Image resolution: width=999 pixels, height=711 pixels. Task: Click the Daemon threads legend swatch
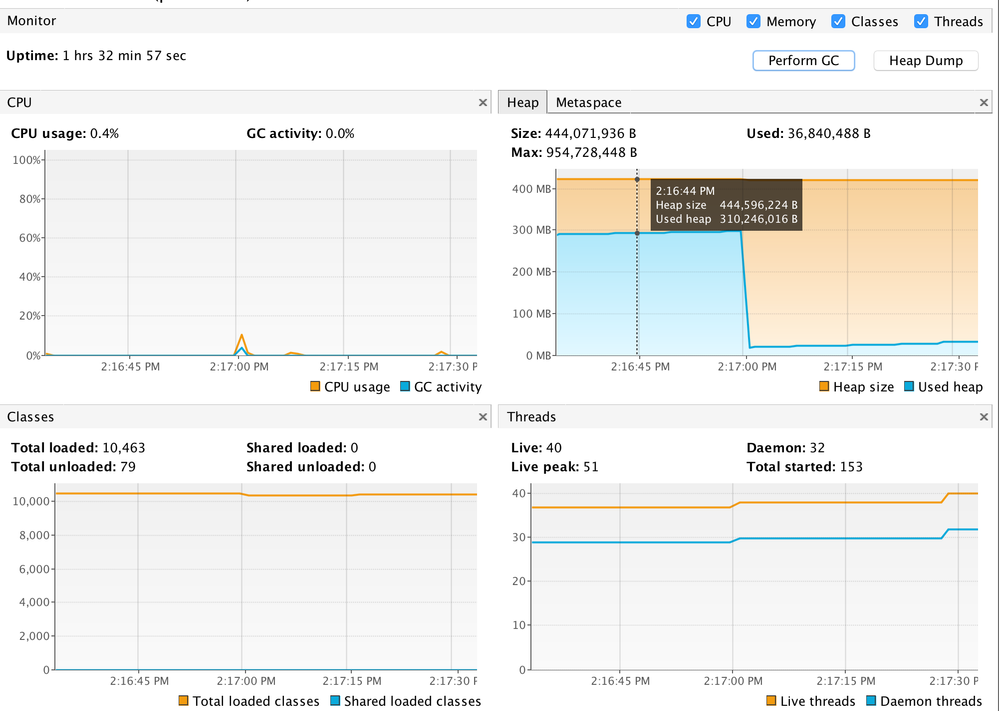click(x=871, y=700)
